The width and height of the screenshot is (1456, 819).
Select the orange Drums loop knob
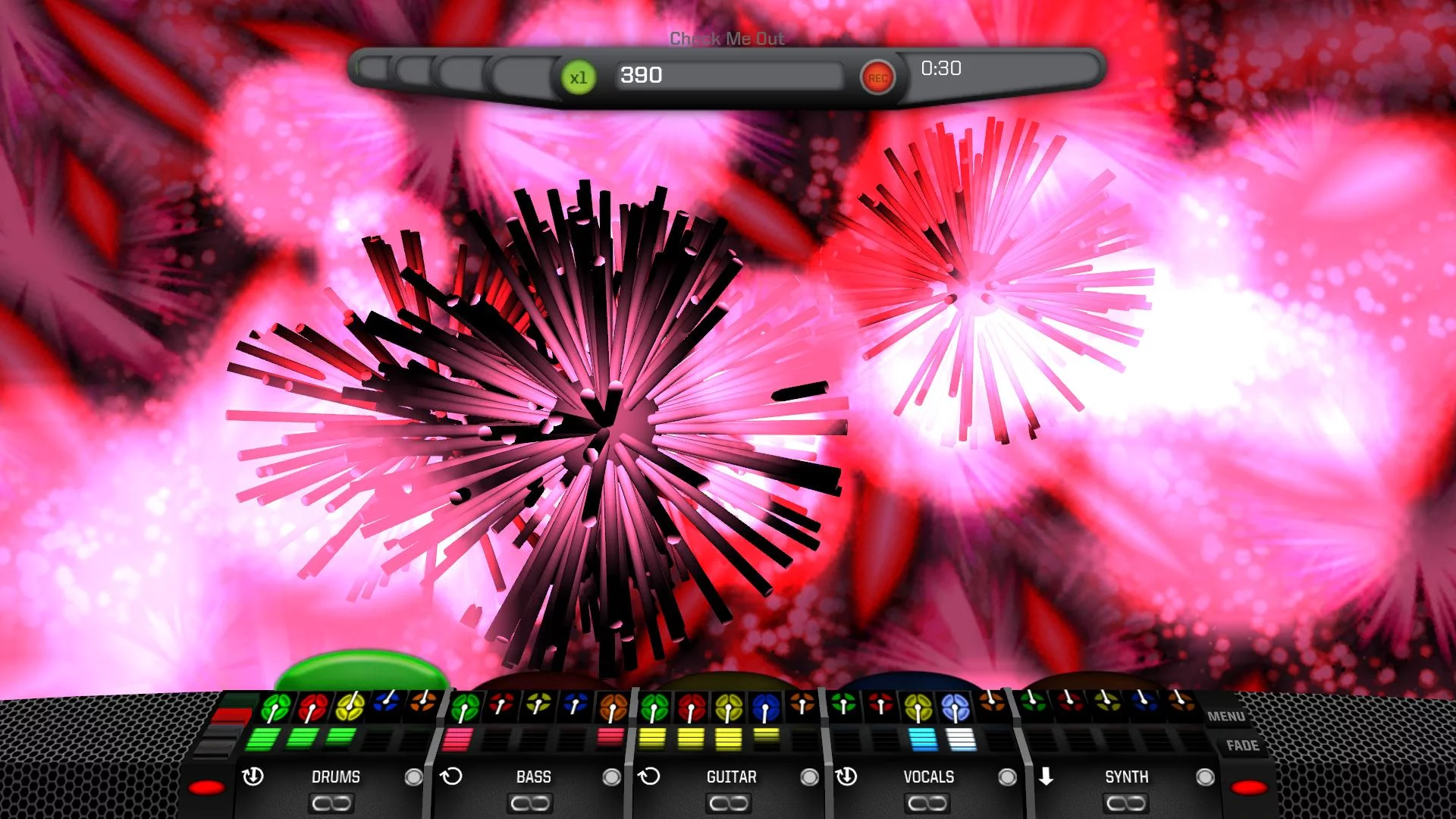tap(423, 701)
